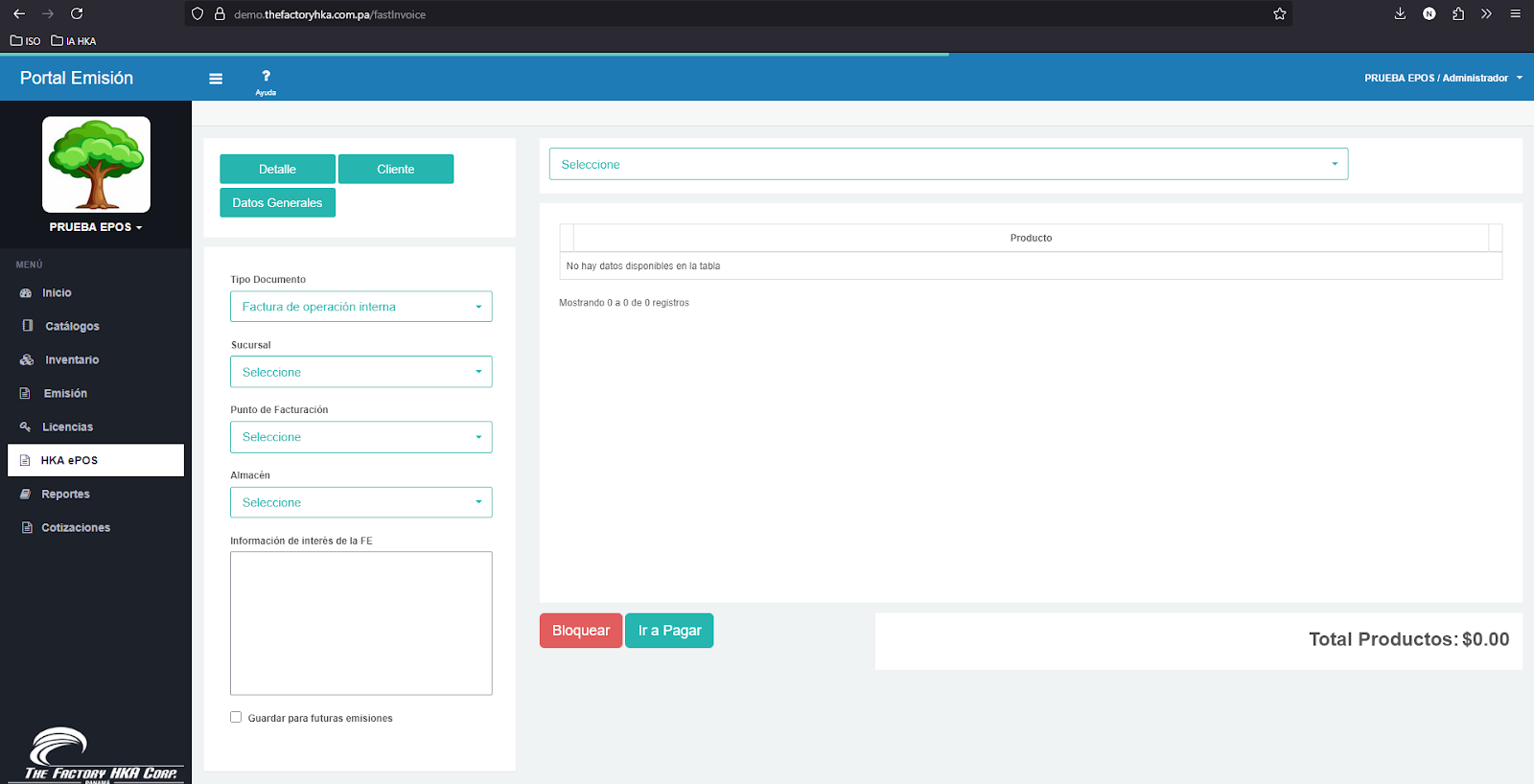Image resolution: width=1534 pixels, height=784 pixels.
Task: Expand the Tipo Documento dropdown
Action: (x=360, y=307)
